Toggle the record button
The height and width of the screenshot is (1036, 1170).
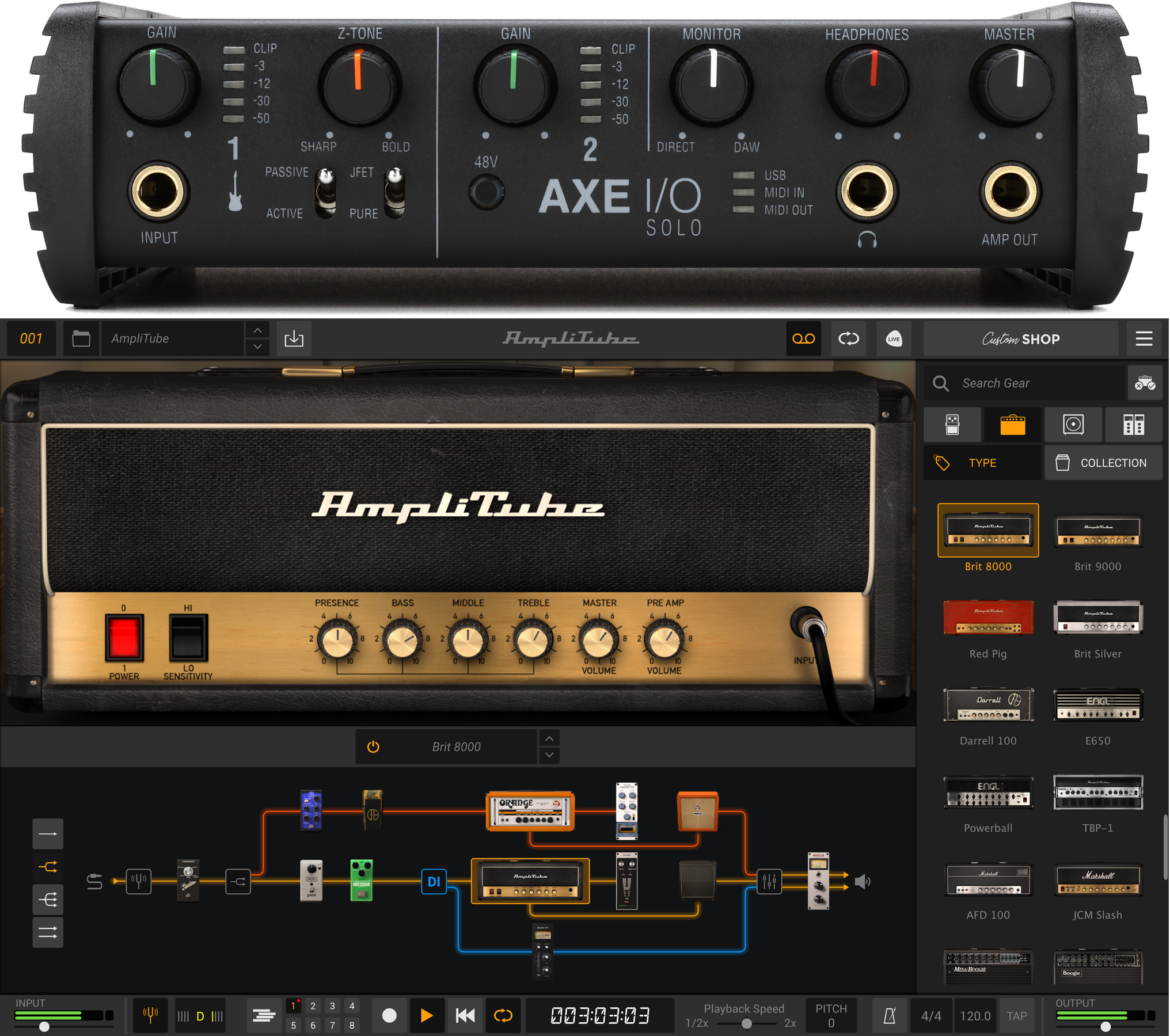(389, 1015)
